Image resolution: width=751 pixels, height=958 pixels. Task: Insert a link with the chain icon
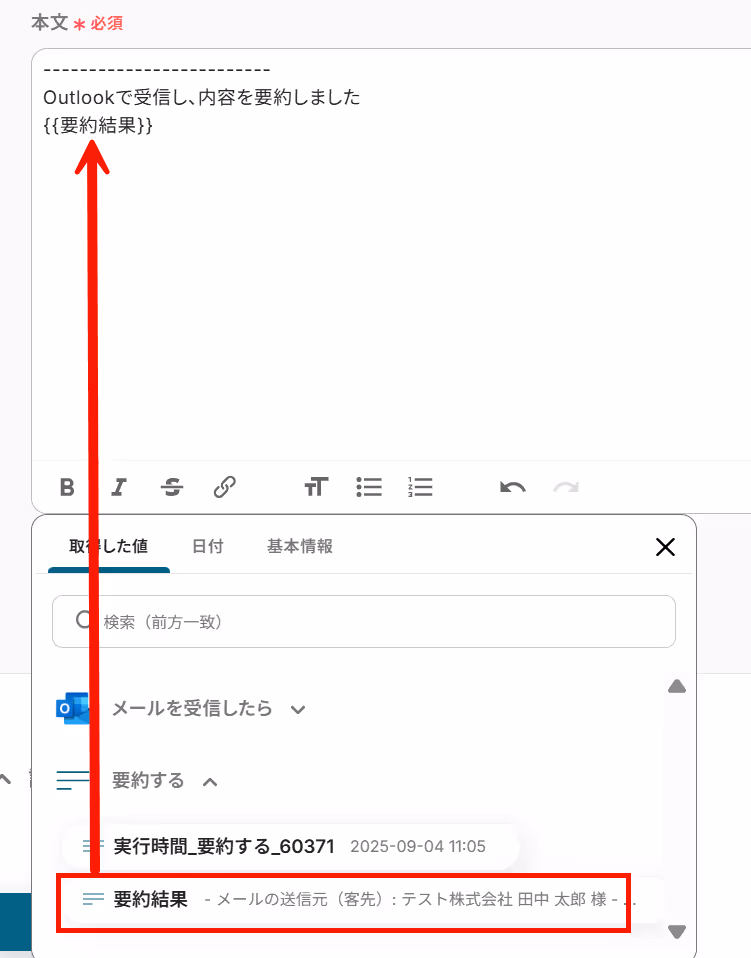click(x=224, y=487)
